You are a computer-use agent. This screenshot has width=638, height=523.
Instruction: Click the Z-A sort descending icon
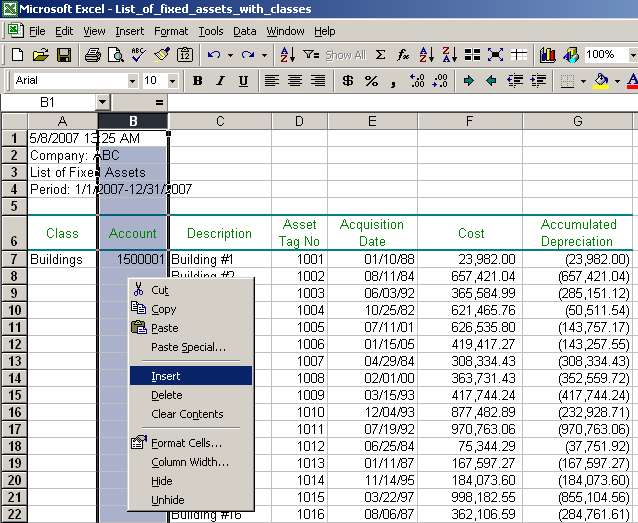pos(450,55)
